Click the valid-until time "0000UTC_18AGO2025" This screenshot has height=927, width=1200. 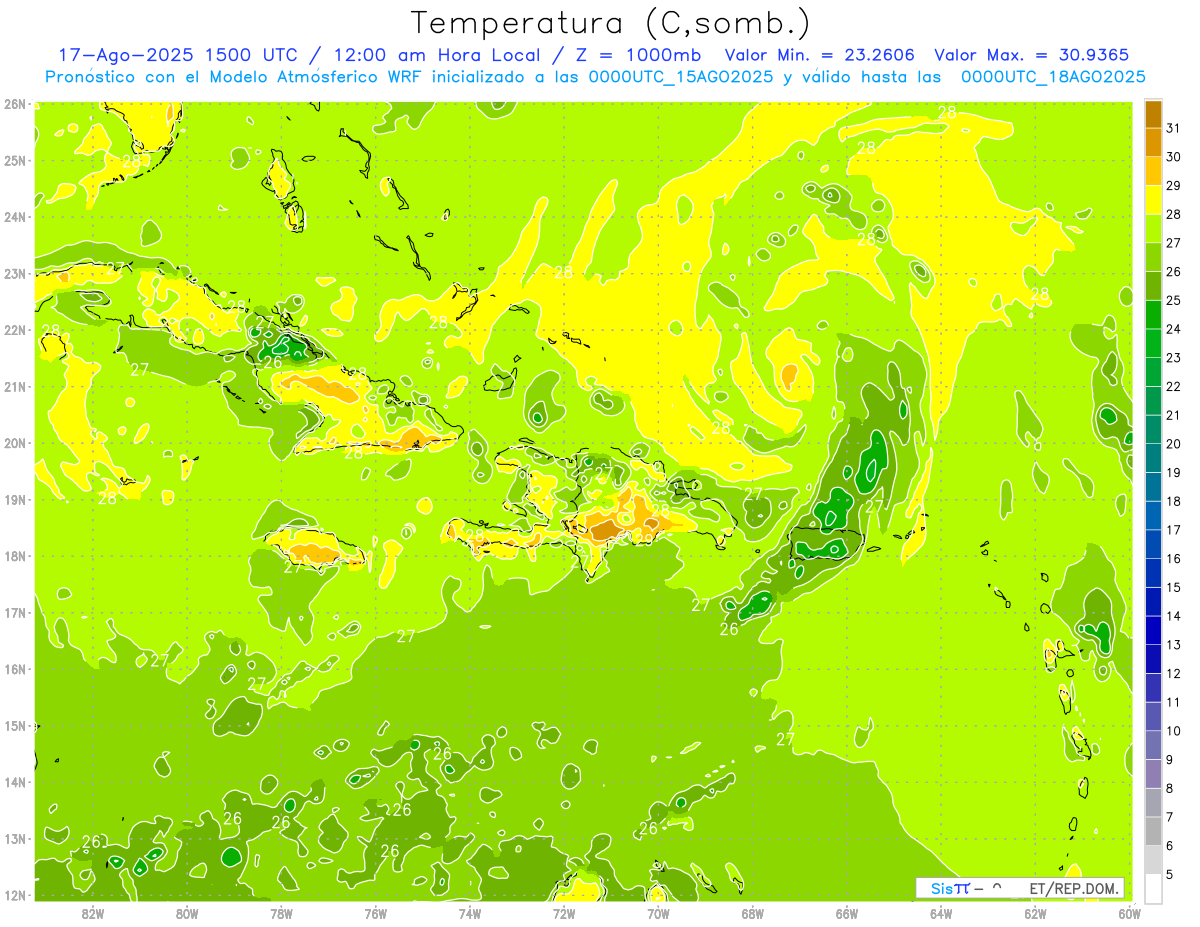tap(1052, 77)
